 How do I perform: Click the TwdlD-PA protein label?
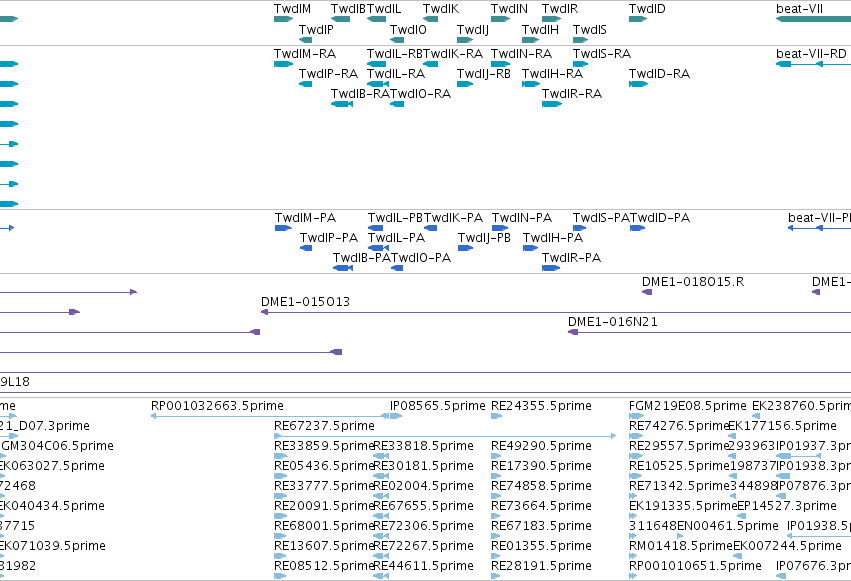pos(660,218)
